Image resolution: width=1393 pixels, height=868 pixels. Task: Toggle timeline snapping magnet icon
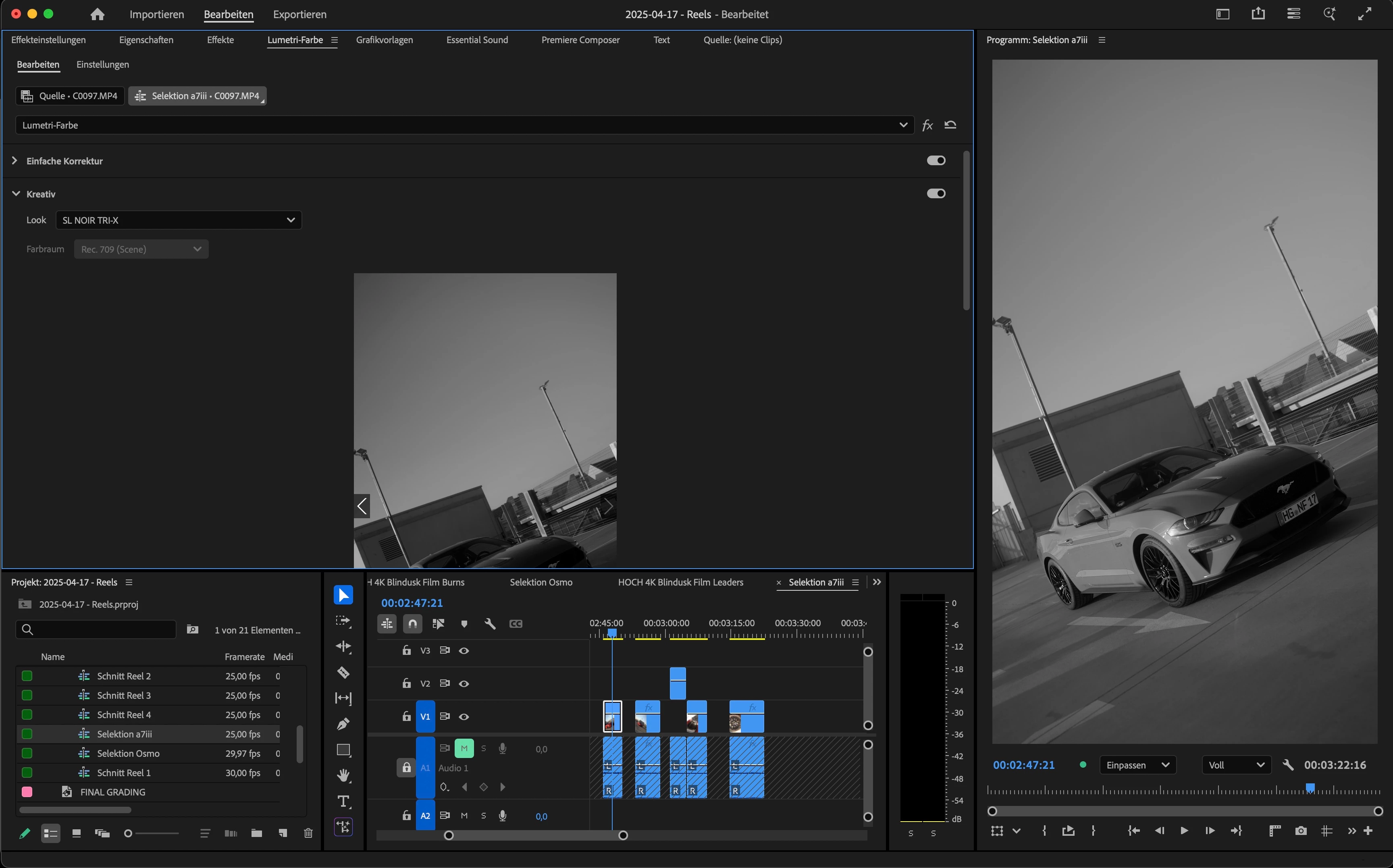point(412,623)
